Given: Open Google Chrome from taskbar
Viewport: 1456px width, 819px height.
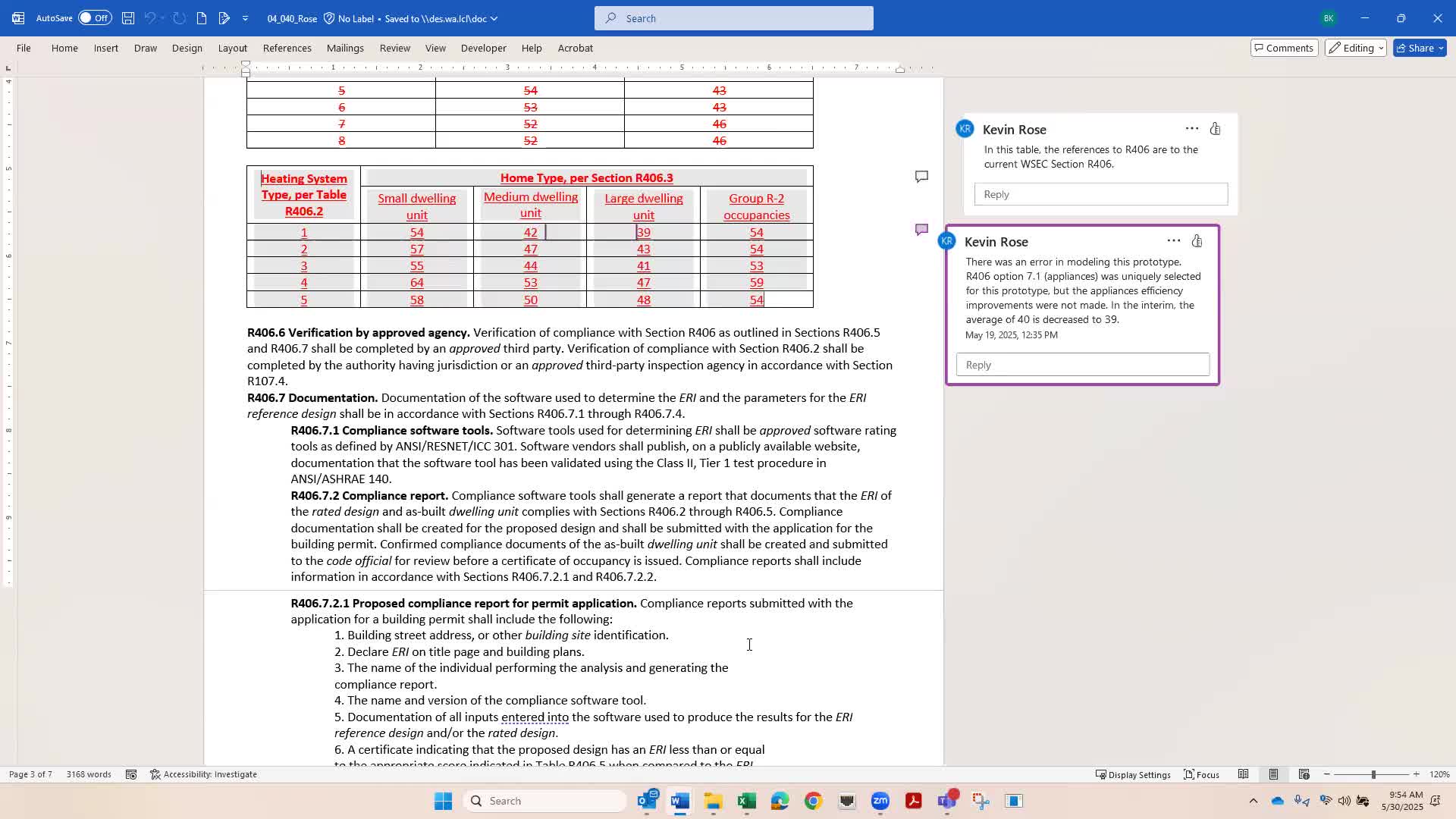Looking at the screenshot, I should pos(814,801).
